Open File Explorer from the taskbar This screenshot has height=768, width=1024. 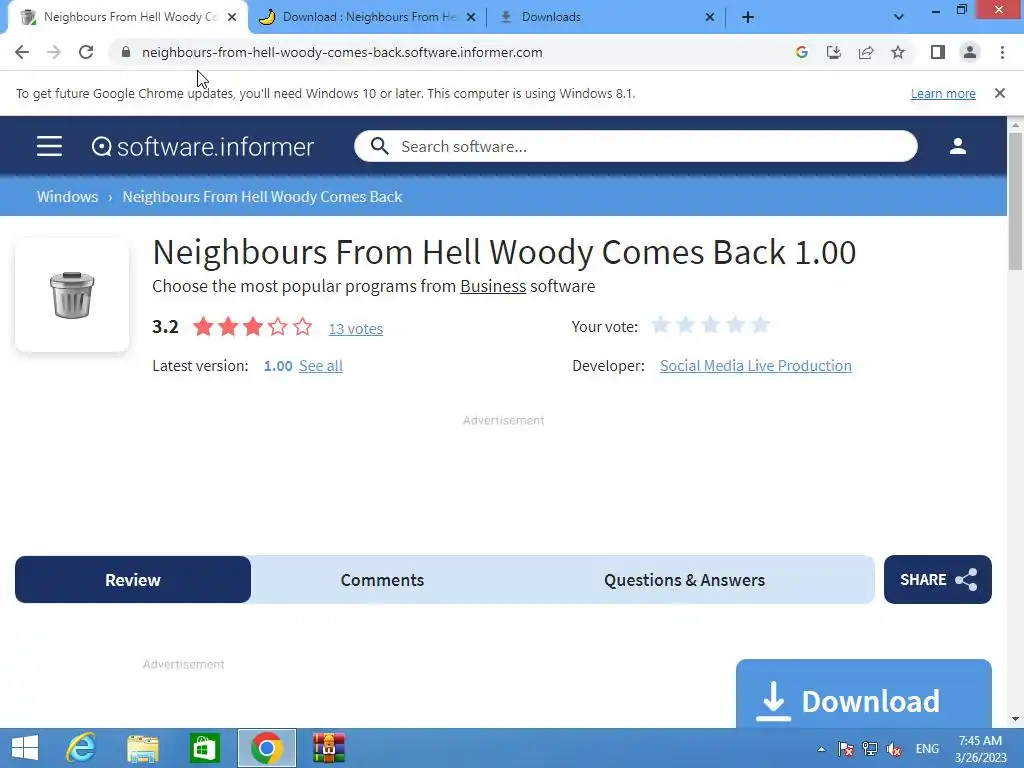pyautogui.click(x=143, y=748)
